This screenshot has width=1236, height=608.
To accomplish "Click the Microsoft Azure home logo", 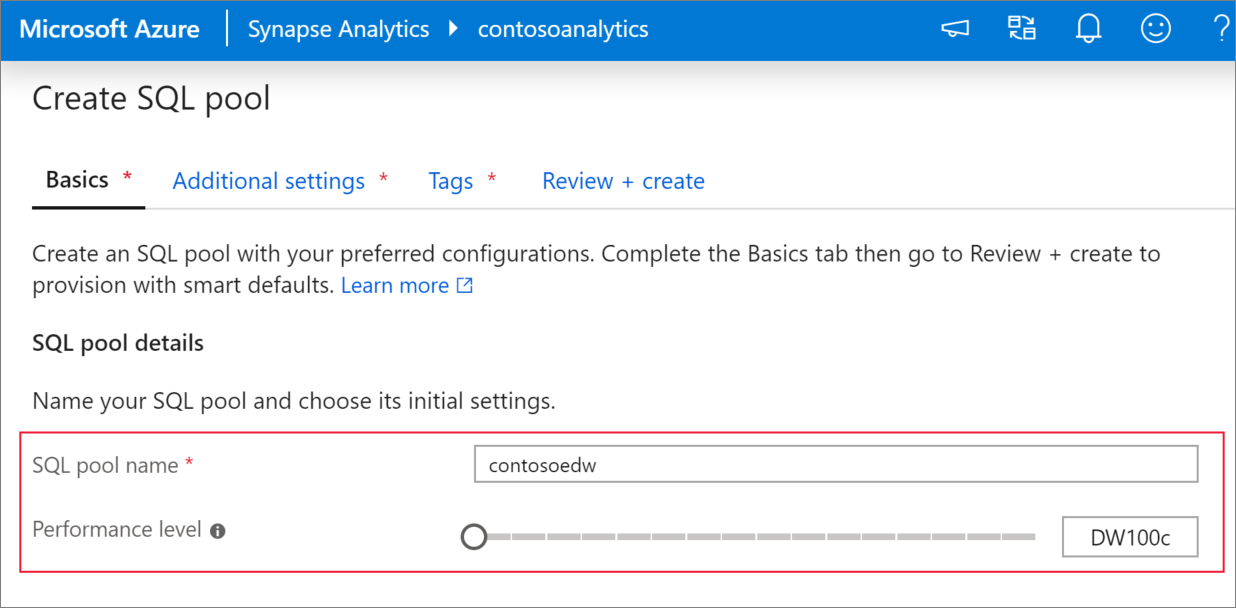I will click(109, 28).
